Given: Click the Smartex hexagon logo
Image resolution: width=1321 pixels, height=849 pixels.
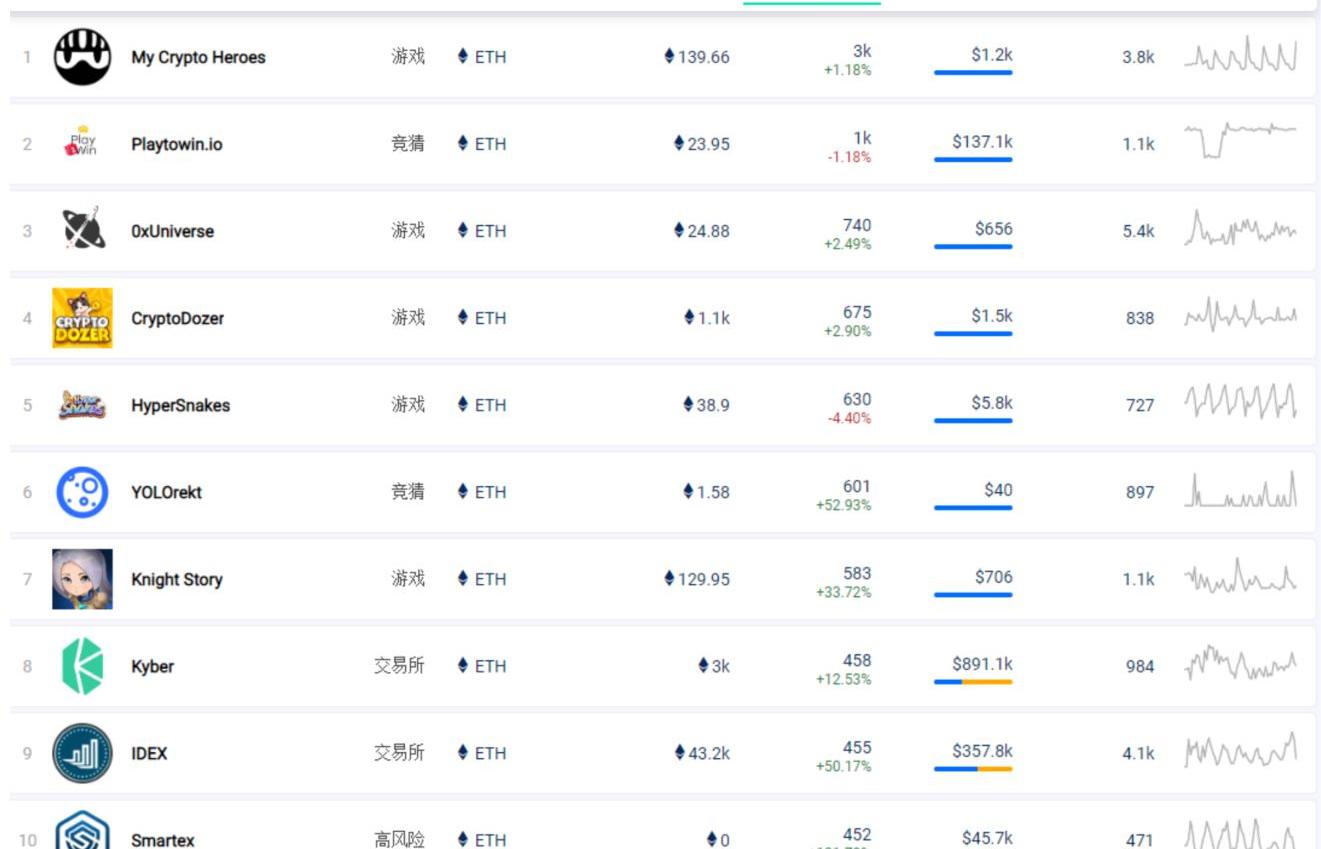Looking at the screenshot, I should tap(82, 832).
